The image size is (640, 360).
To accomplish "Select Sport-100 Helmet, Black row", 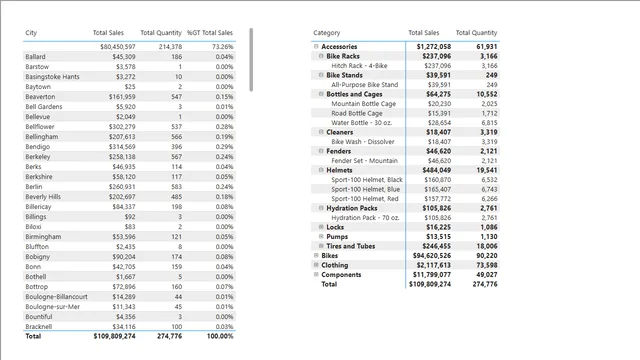I will [405, 180].
